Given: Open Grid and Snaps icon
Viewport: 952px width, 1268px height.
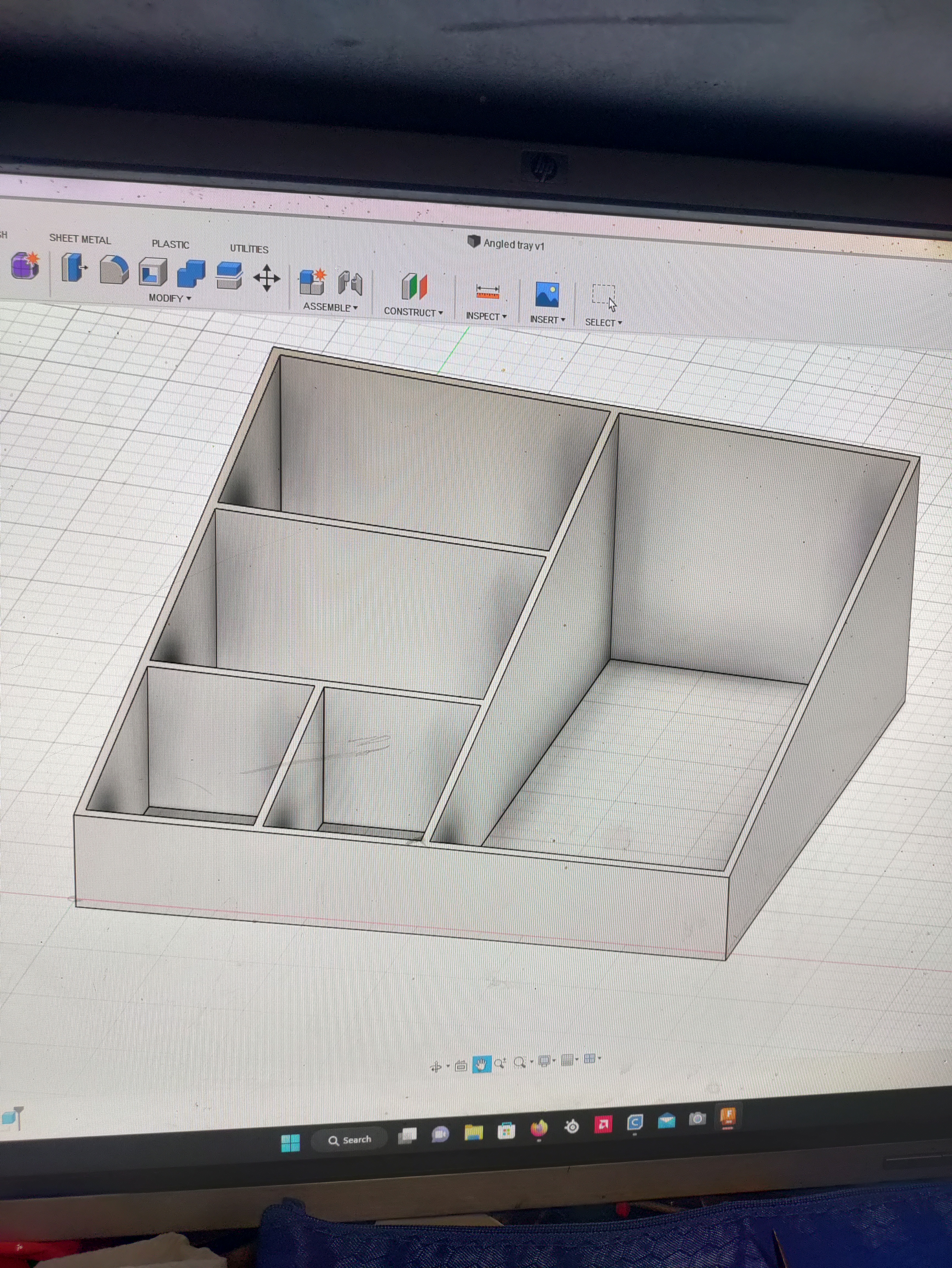Looking at the screenshot, I should pos(567,1059).
